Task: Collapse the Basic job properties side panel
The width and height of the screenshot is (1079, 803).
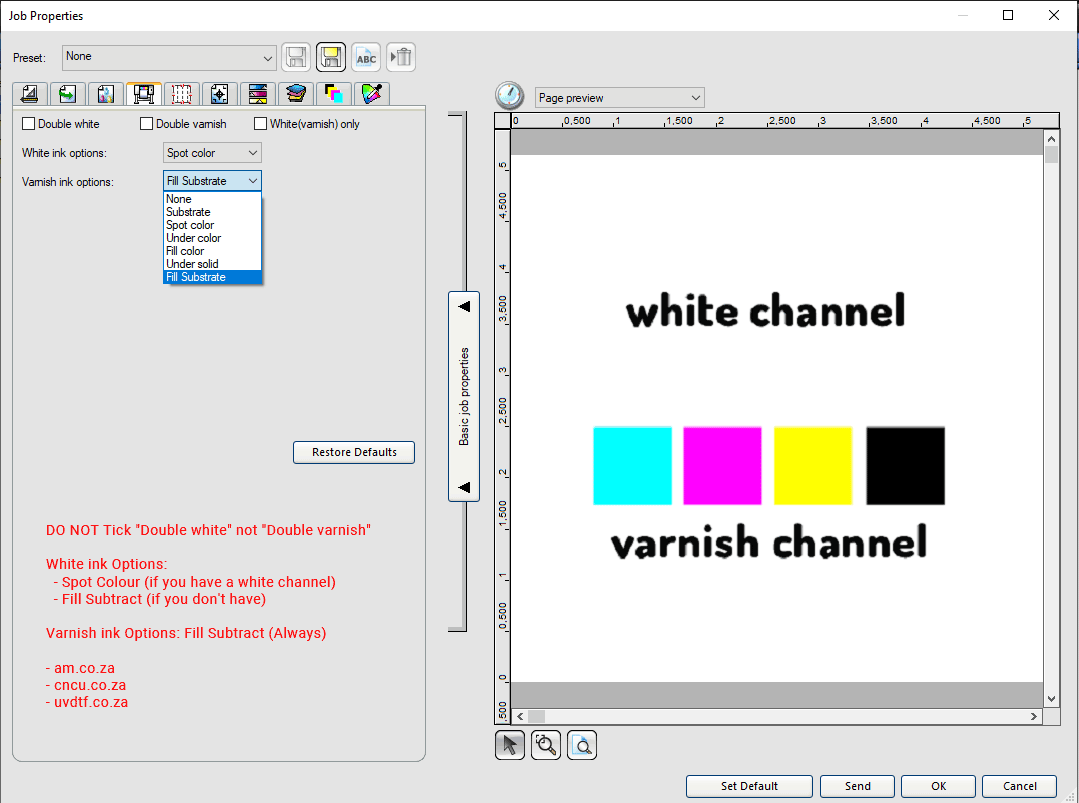Action: (x=464, y=396)
